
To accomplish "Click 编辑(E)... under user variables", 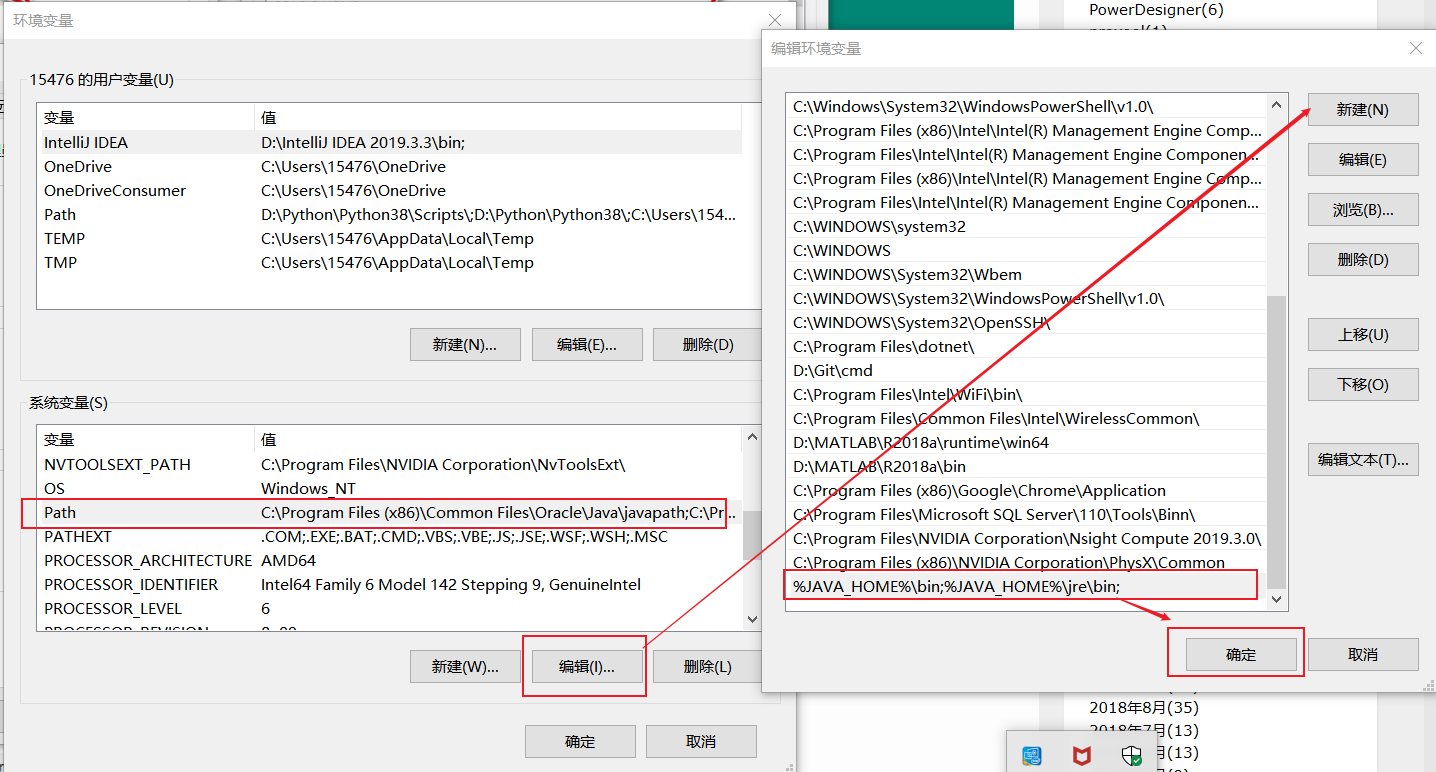I will tap(587, 345).
